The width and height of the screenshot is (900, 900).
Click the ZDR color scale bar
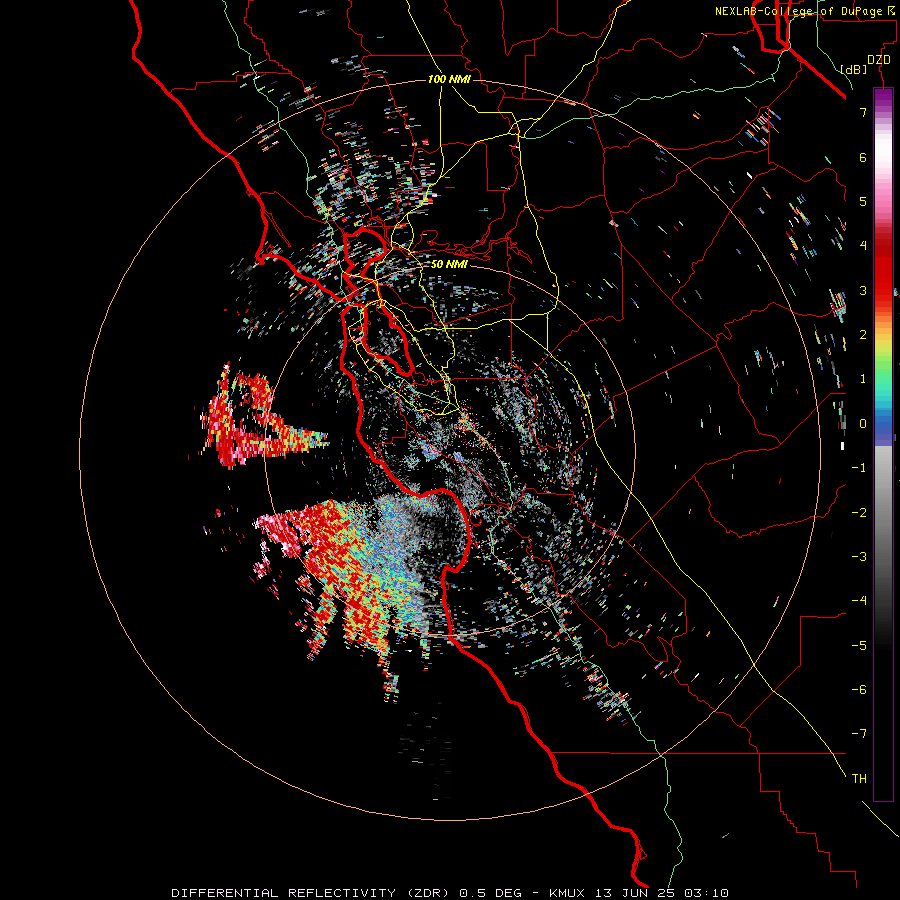point(883,445)
